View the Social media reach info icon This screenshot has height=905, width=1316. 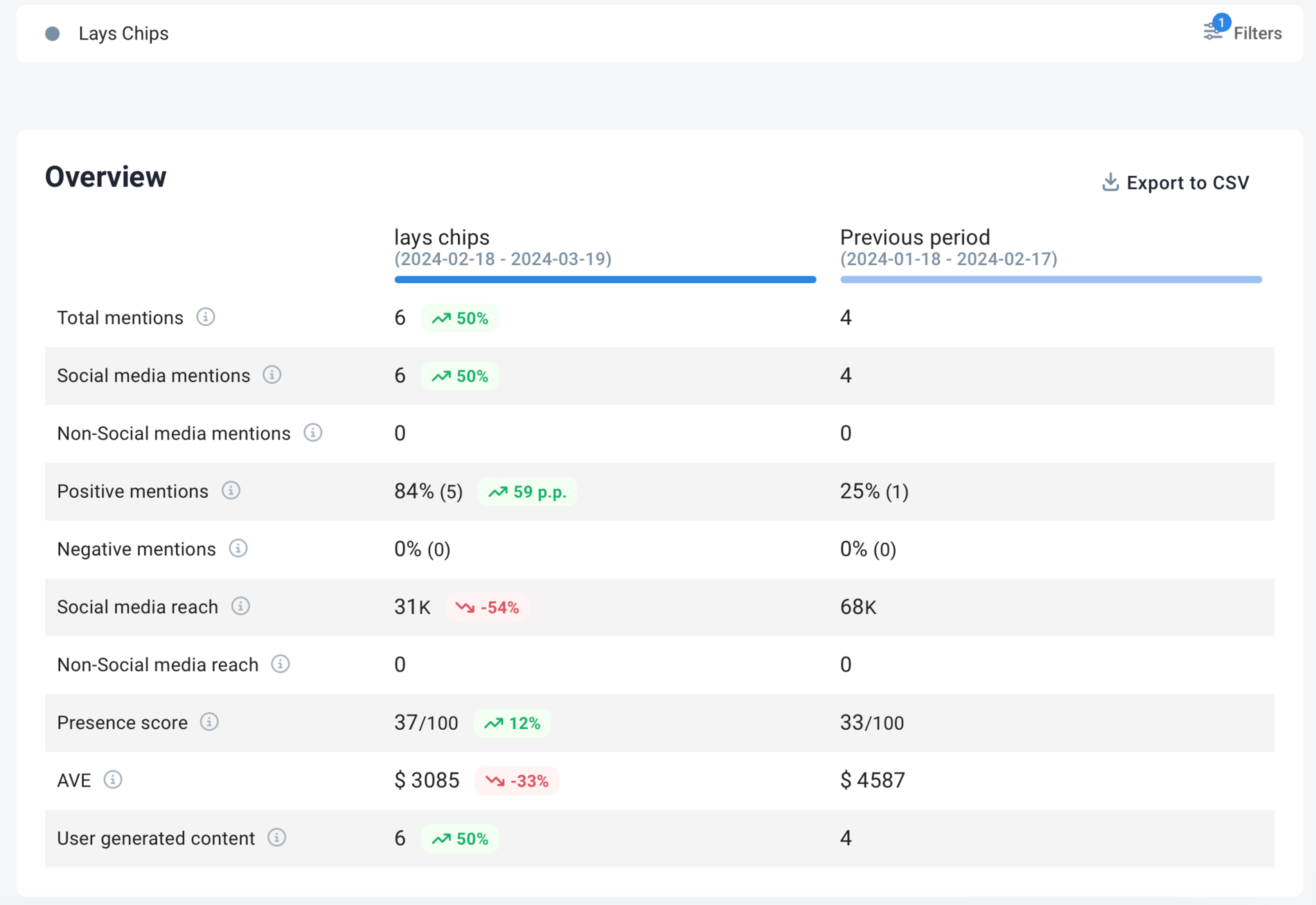[240, 607]
